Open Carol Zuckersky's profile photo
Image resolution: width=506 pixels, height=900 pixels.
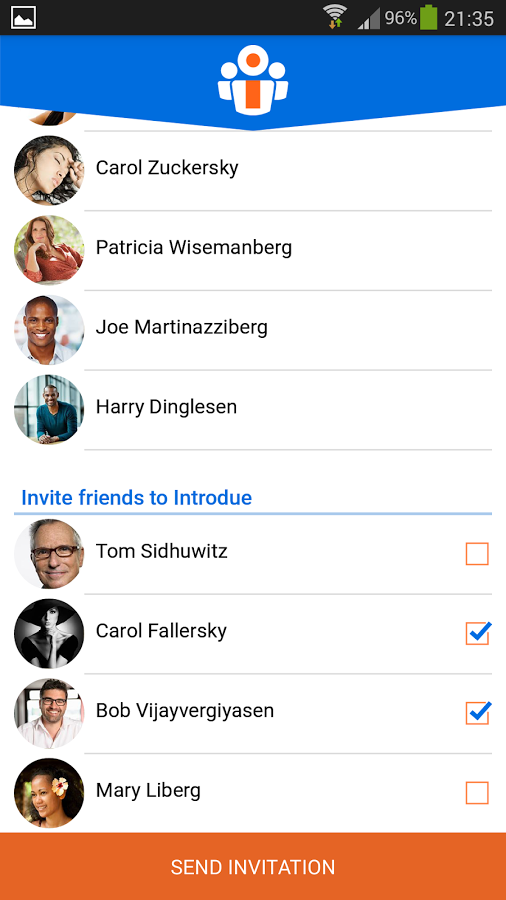pos(49,170)
